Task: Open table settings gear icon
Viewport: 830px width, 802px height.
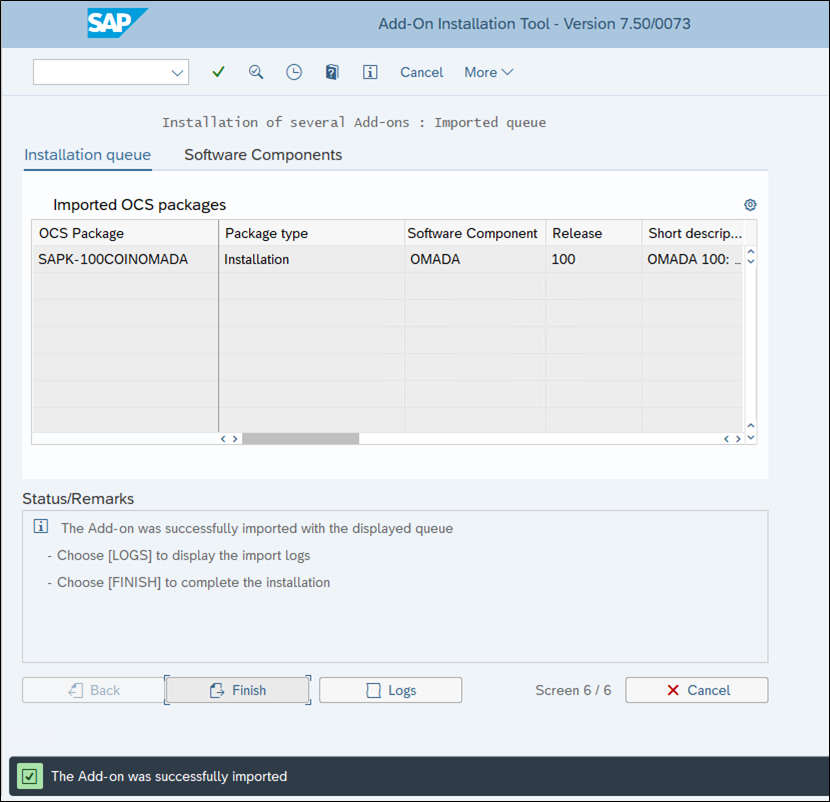Action: [750, 205]
